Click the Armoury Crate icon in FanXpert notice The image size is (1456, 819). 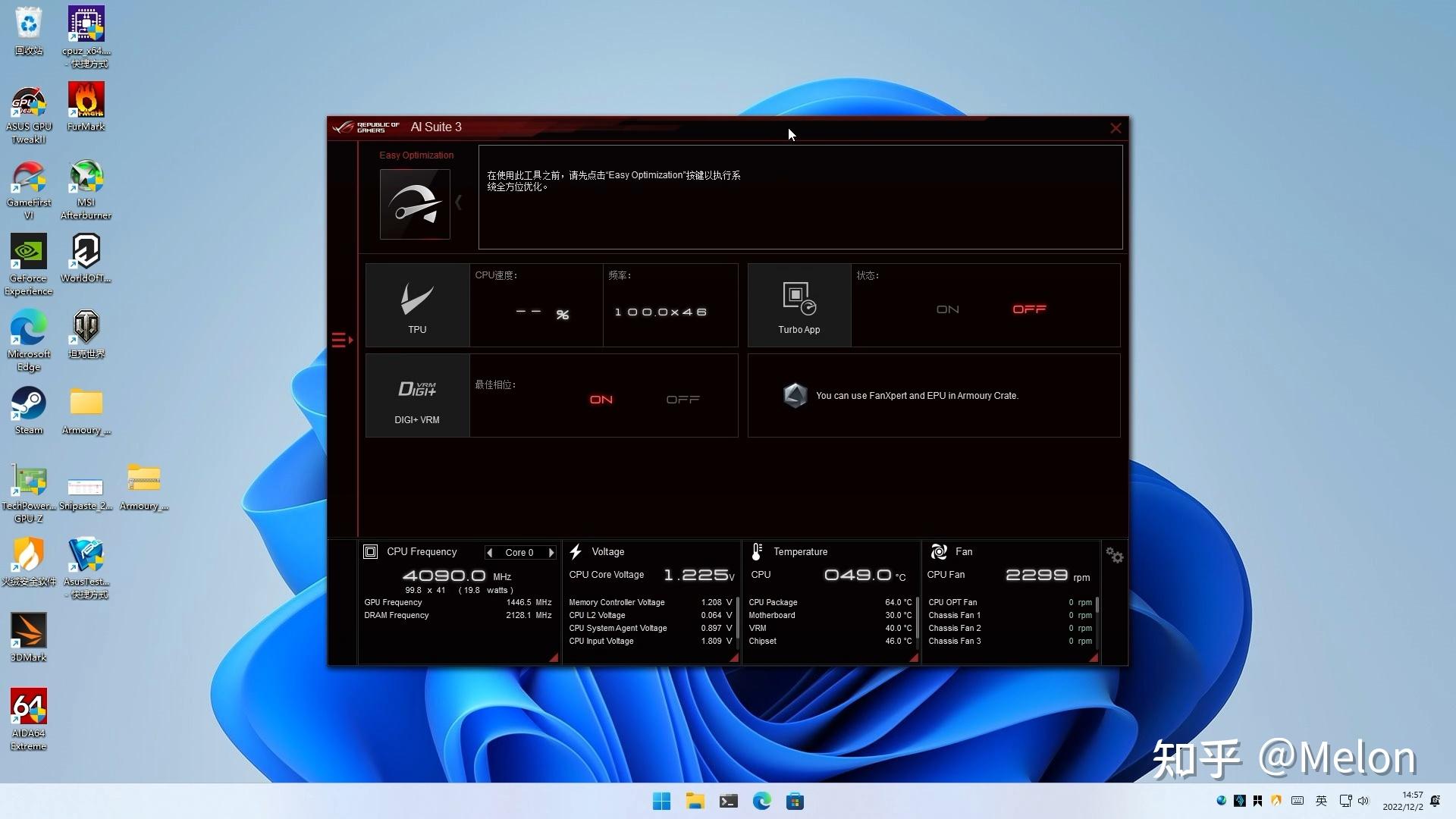[795, 395]
